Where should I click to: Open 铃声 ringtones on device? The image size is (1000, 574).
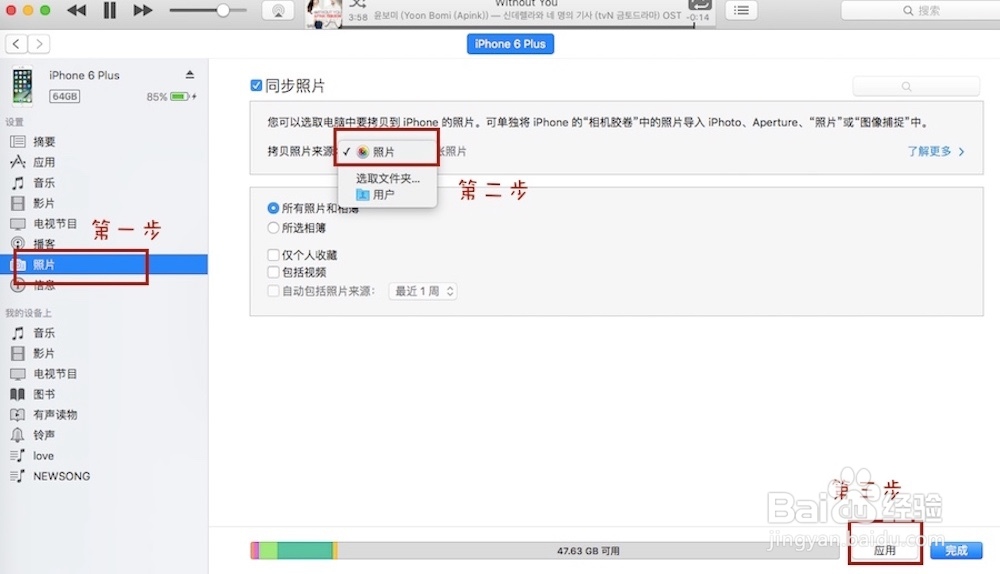tap(44, 435)
